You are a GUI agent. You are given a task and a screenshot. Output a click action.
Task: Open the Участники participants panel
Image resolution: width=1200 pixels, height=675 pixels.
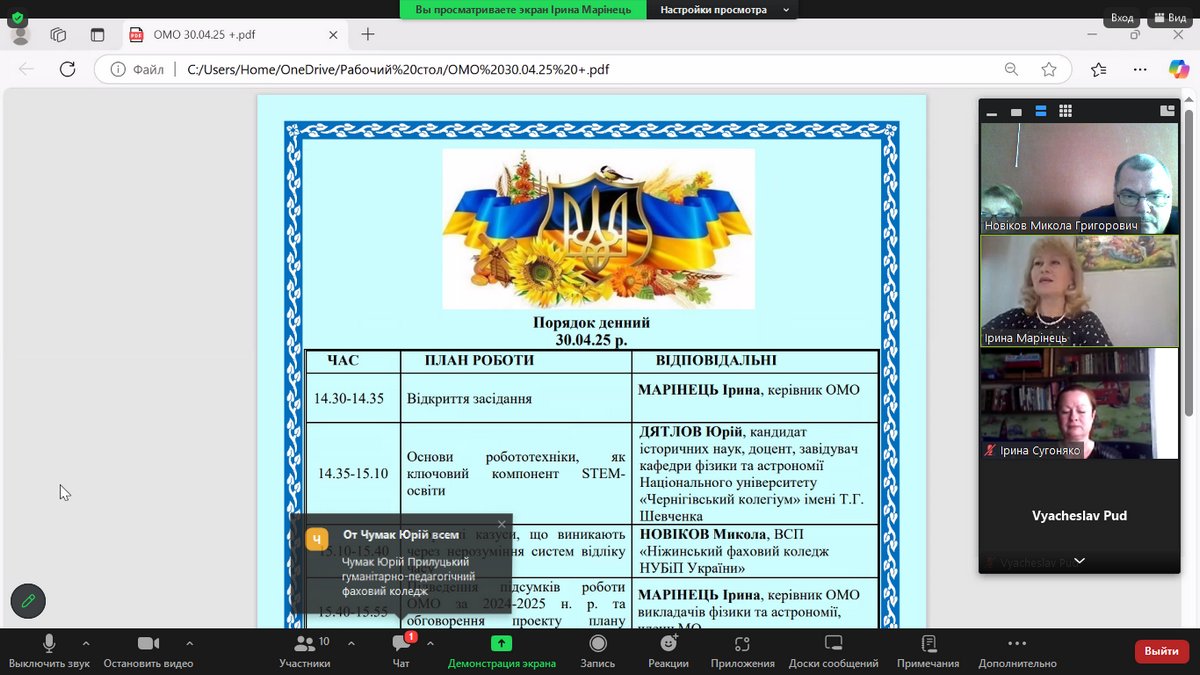coord(305,651)
